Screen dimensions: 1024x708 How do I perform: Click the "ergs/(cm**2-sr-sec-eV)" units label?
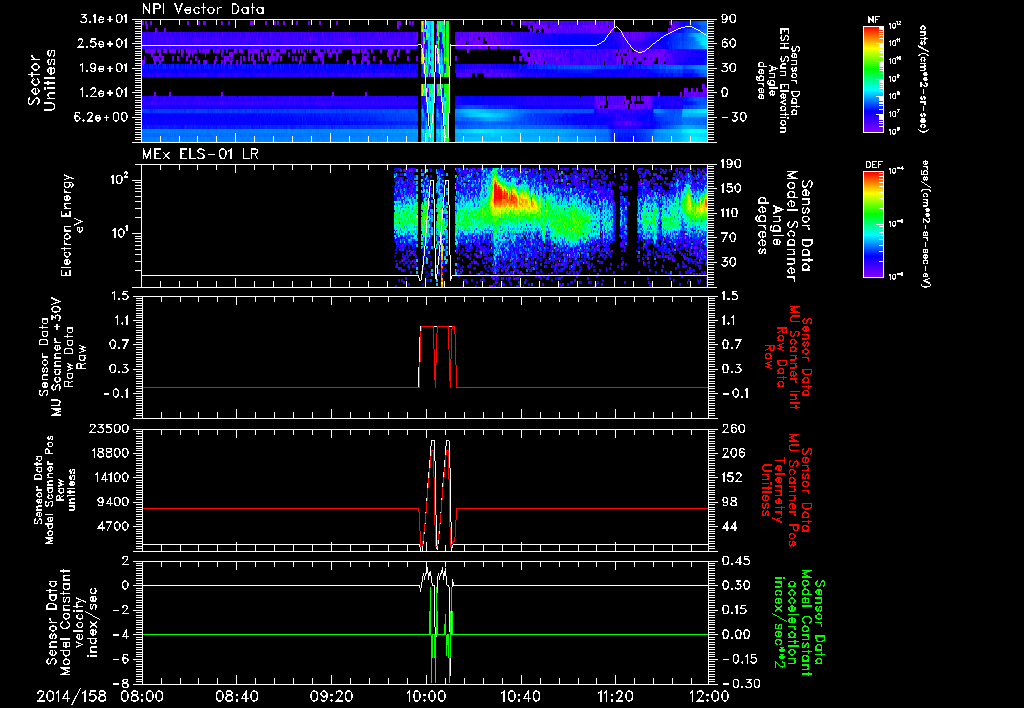[x=925, y=223]
